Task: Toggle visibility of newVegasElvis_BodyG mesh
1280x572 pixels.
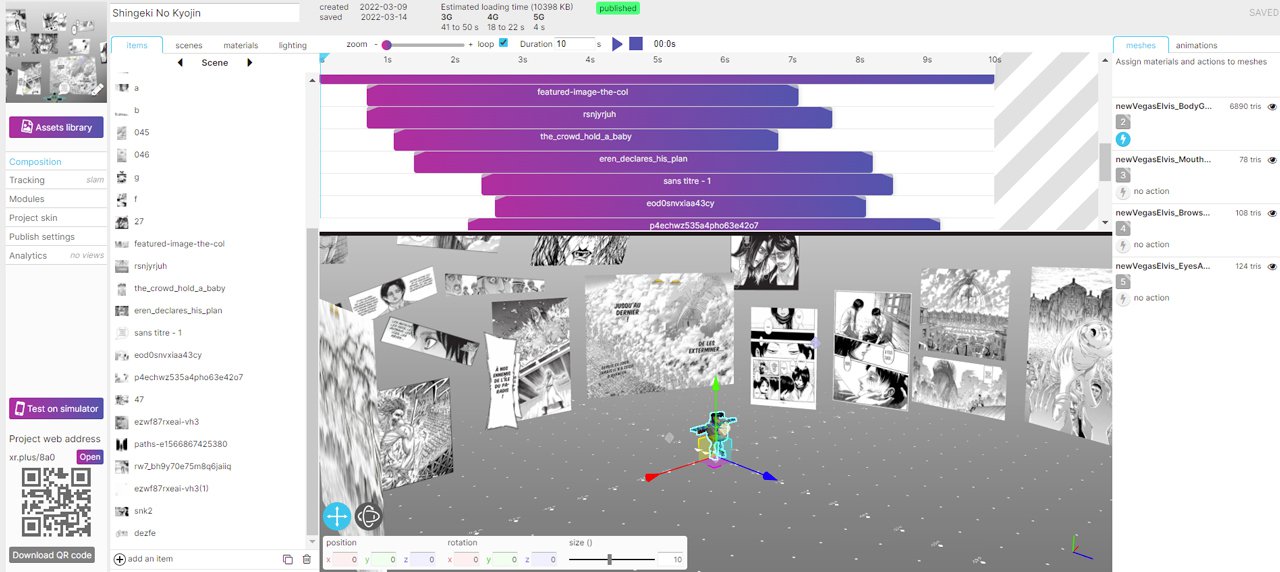Action: 1273,106
